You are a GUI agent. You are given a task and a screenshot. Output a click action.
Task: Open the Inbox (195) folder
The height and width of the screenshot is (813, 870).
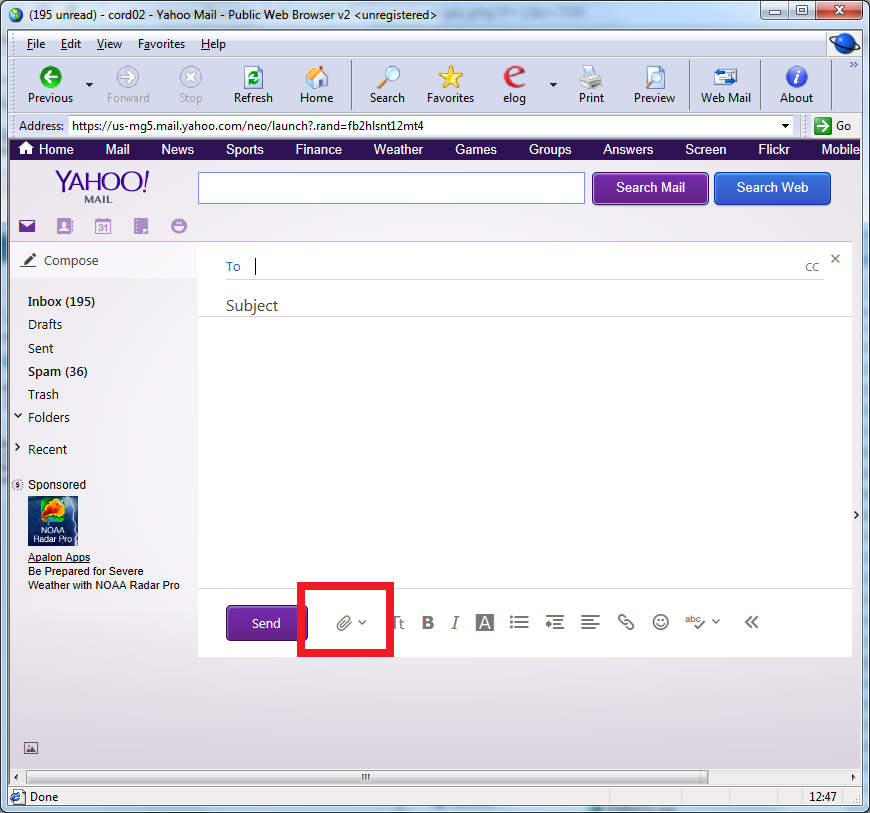[x=61, y=301]
